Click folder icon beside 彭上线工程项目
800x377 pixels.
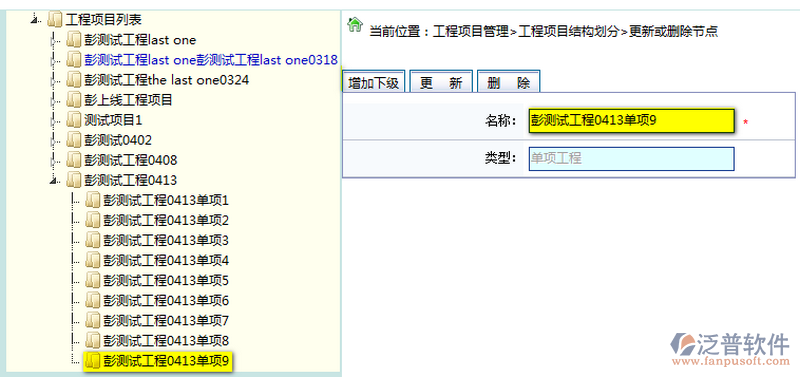(x=73, y=100)
